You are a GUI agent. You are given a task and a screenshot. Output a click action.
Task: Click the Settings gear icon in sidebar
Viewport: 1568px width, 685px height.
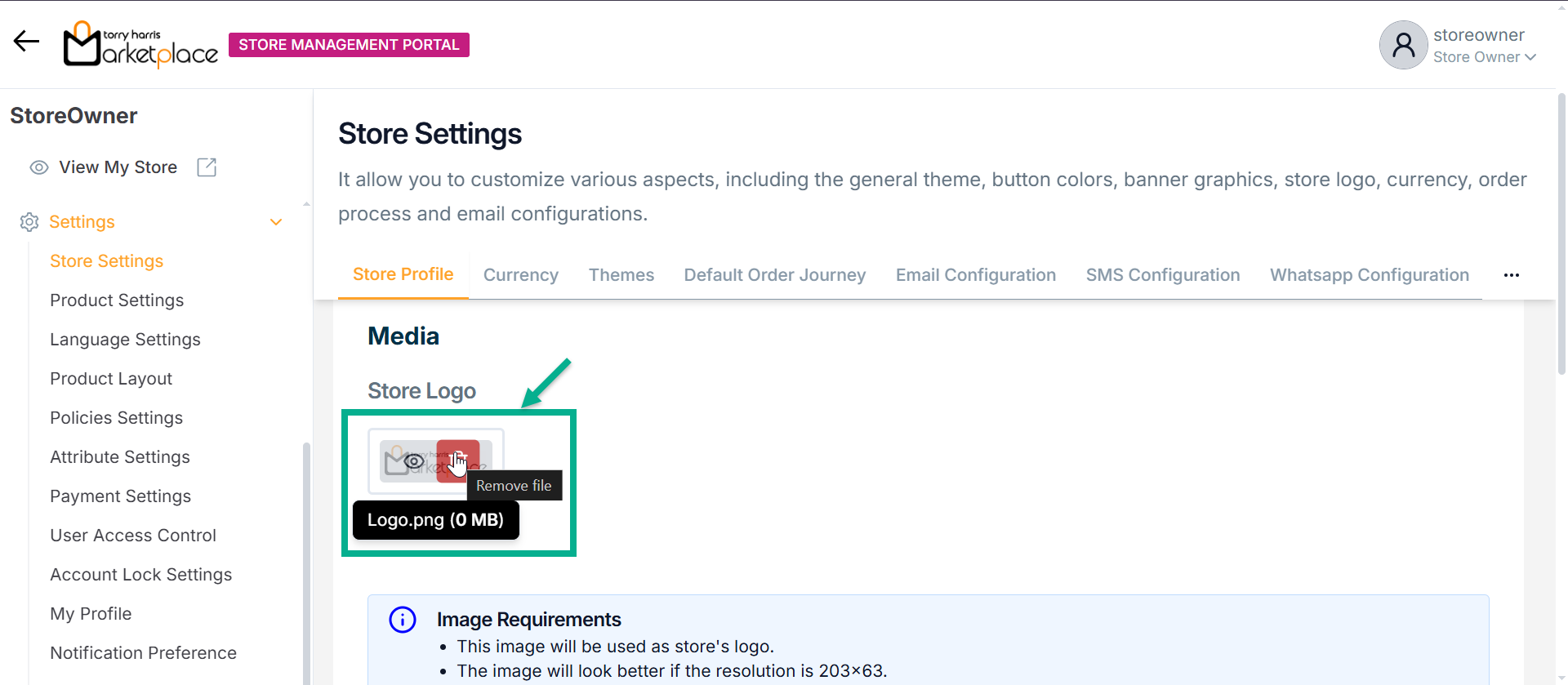pos(29,222)
